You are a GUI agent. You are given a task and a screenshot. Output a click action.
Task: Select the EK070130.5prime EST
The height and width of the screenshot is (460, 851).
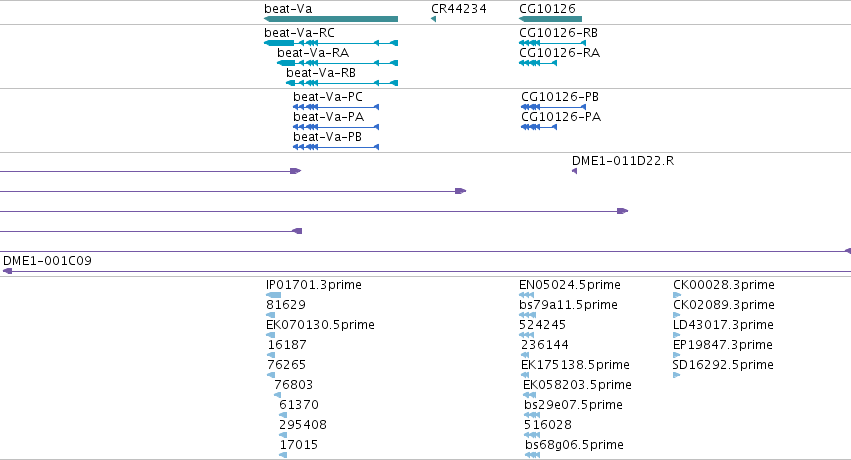[x=320, y=325]
